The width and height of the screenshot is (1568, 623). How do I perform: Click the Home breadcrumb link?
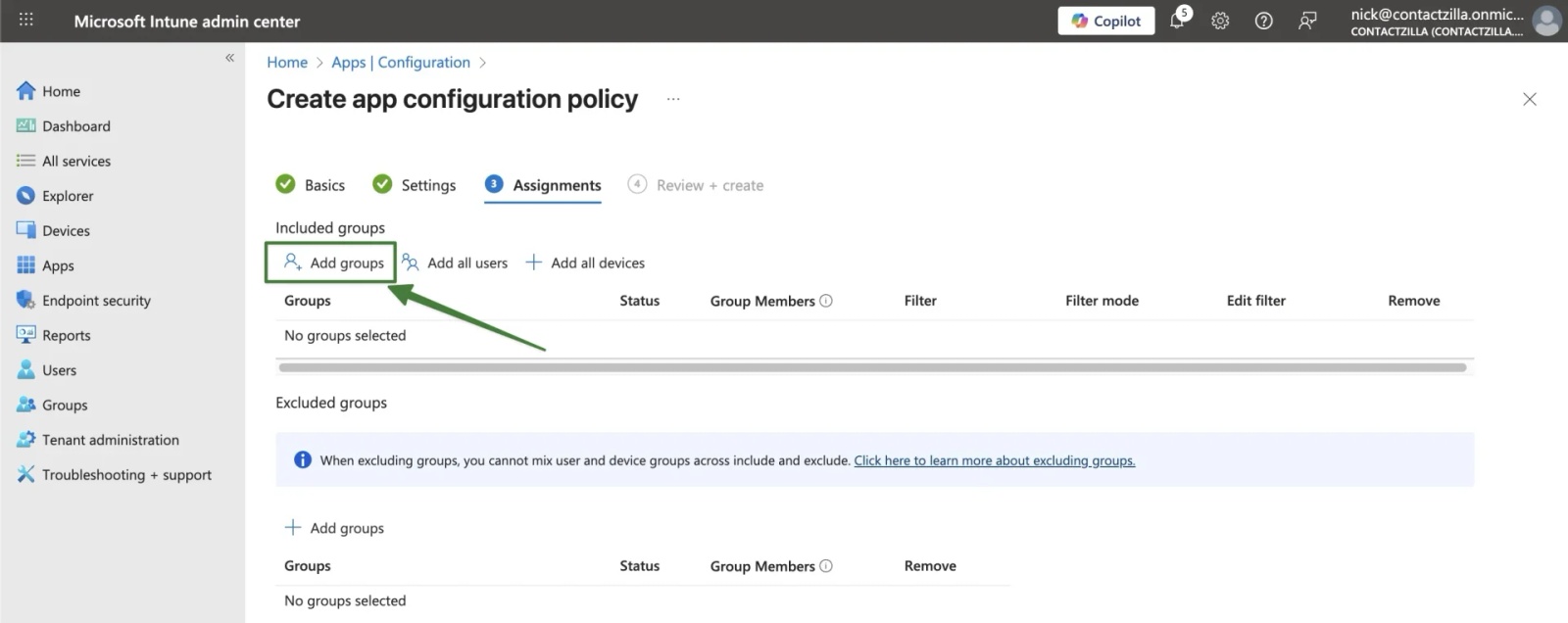pos(287,62)
